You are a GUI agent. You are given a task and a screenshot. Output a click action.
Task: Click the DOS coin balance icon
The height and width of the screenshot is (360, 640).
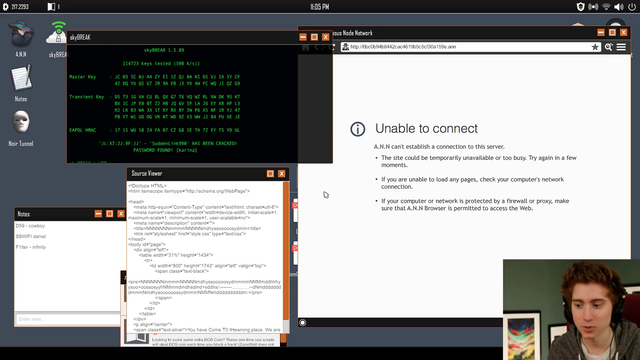[5, 7]
